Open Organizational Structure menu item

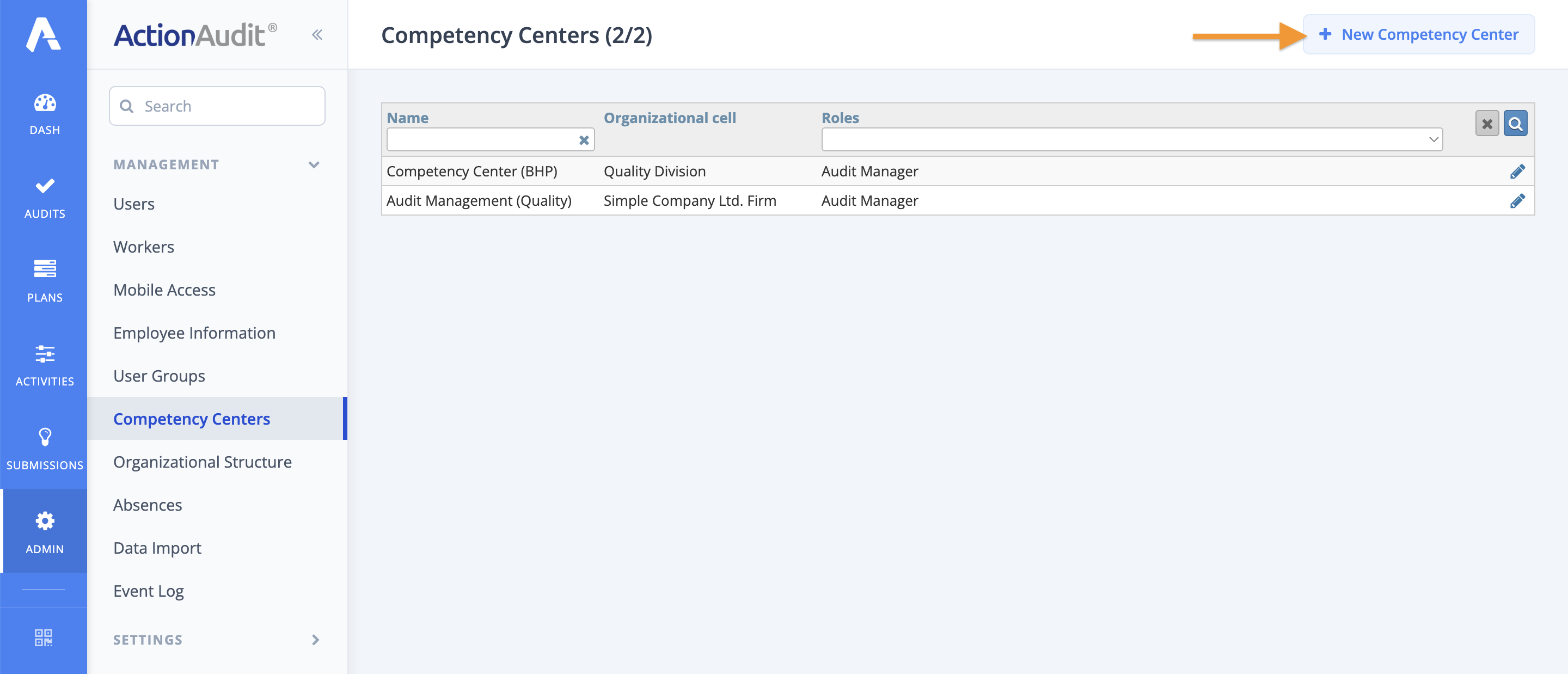point(202,462)
